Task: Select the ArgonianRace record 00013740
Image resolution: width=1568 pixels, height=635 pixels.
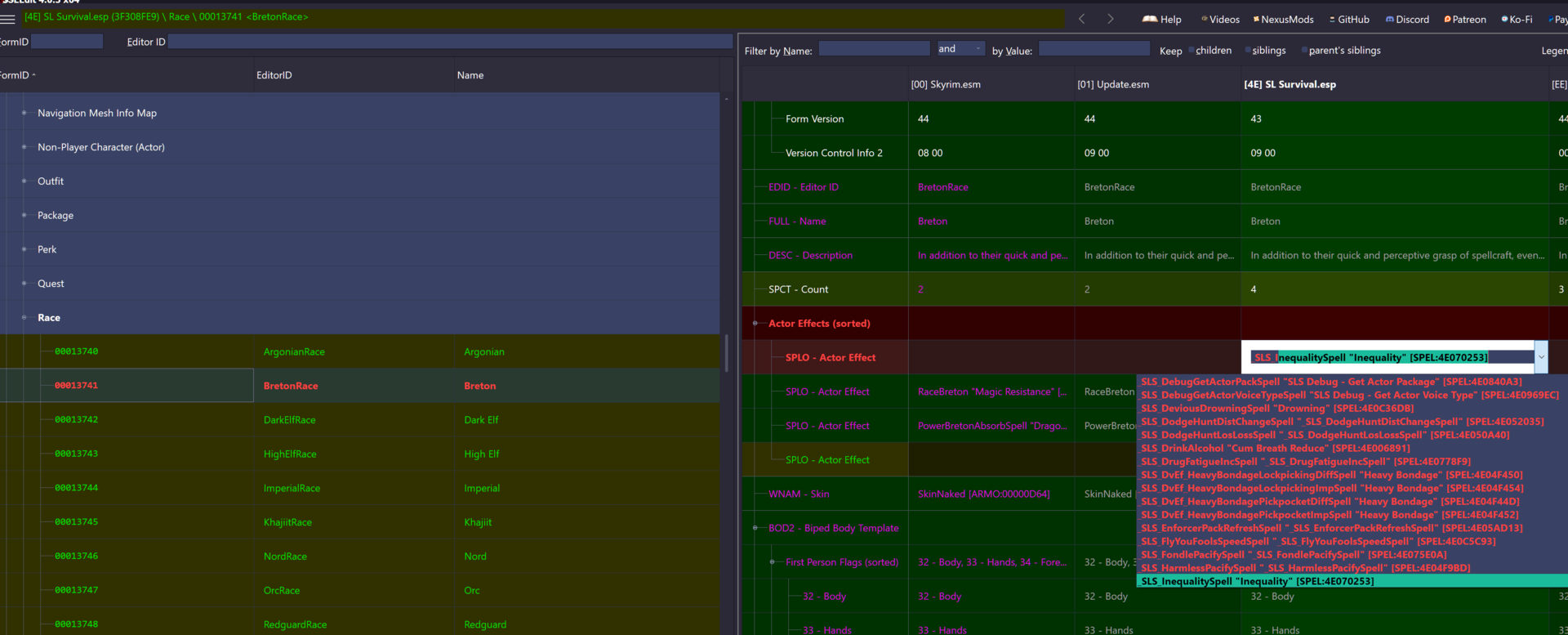Action: click(x=360, y=351)
